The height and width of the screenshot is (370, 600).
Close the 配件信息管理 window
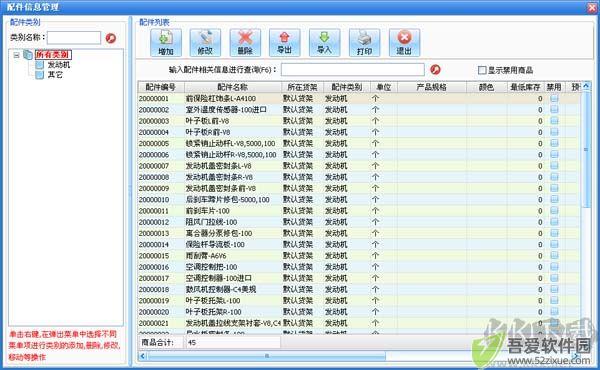pos(592,8)
